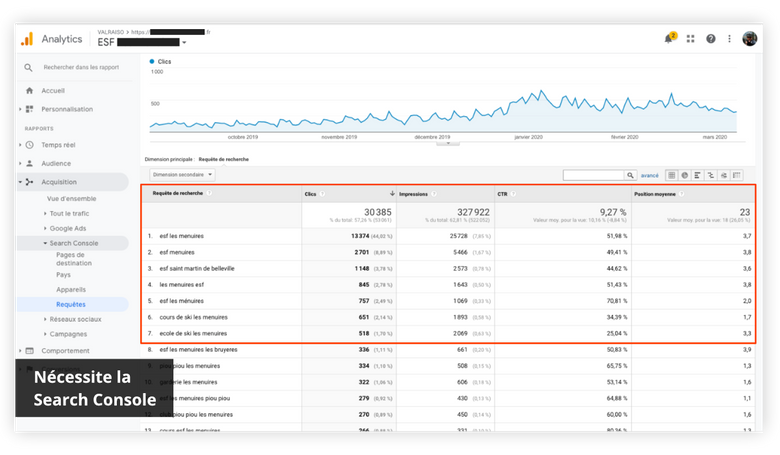The width and height of the screenshot is (780, 455).
Task: Click the Comportement window icon
Action: 29,351
